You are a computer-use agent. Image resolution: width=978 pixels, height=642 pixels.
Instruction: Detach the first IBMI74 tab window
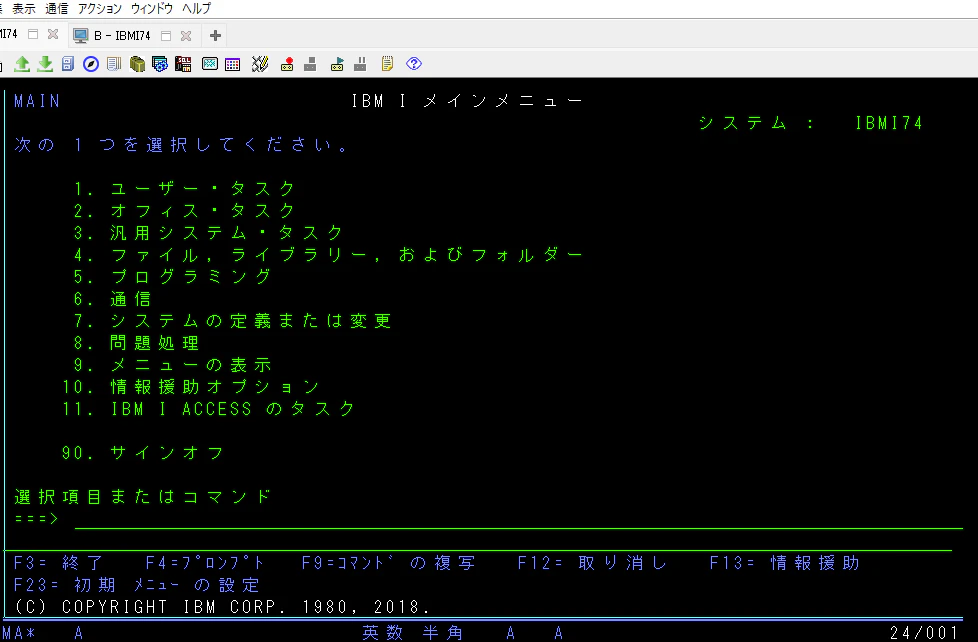click(33, 34)
